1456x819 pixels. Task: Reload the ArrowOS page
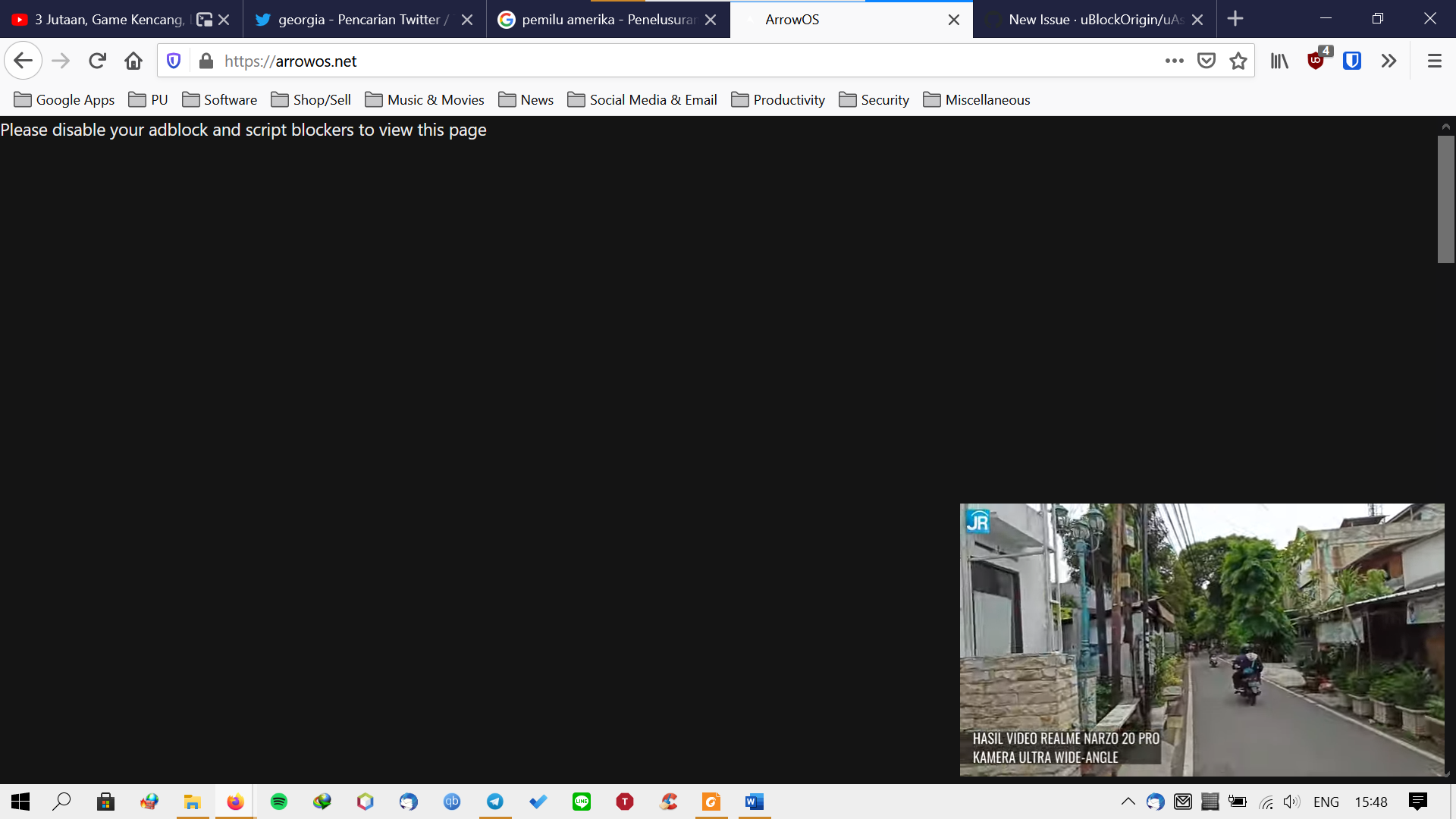click(97, 60)
